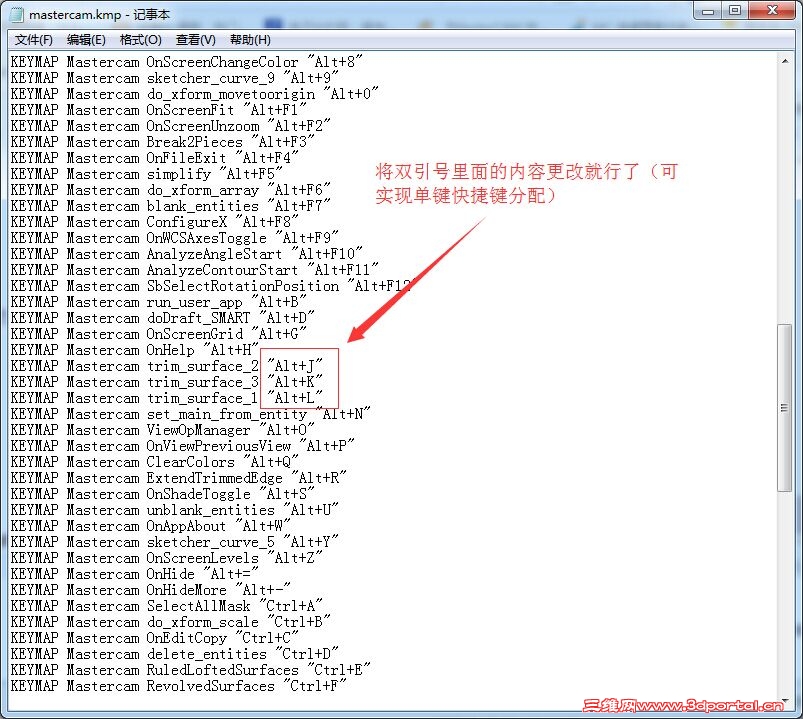
Task: Click the OnScreenFit "Alt+F1" line
Action: tap(159, 110)
